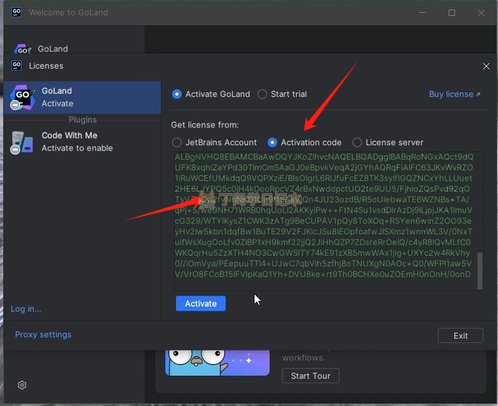498x406 pixels.
Task: Click the gopher tour thumbnail image
Action: click(217, 363)
